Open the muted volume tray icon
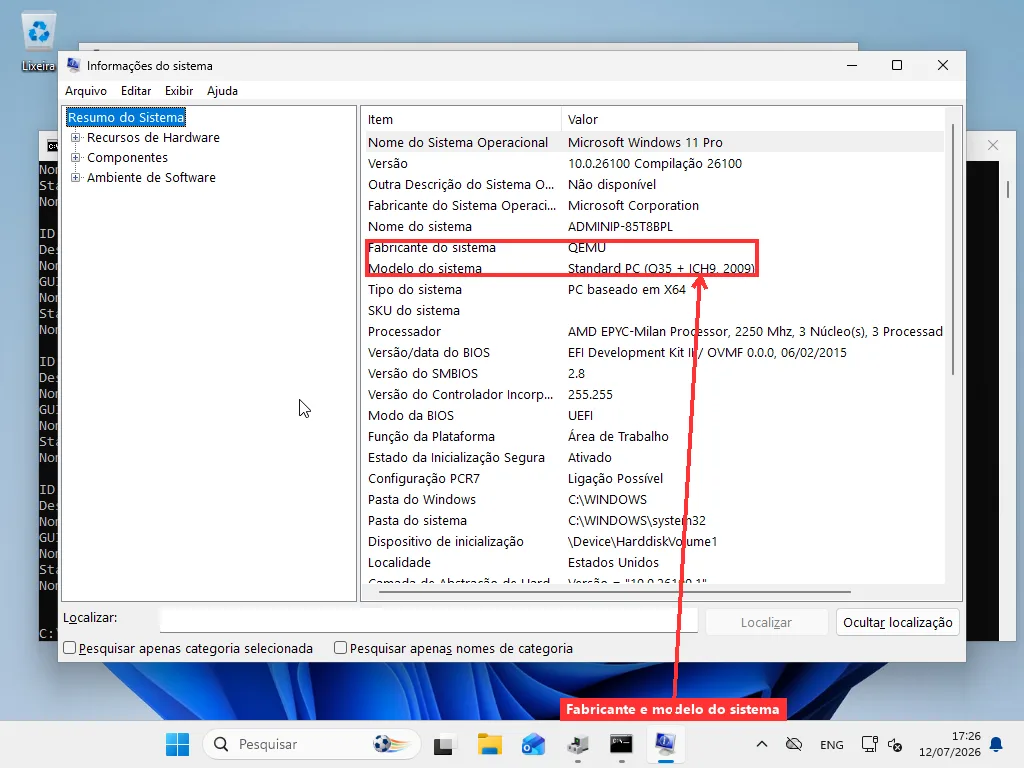This screenshot has height=768, width=1024. 895,744
